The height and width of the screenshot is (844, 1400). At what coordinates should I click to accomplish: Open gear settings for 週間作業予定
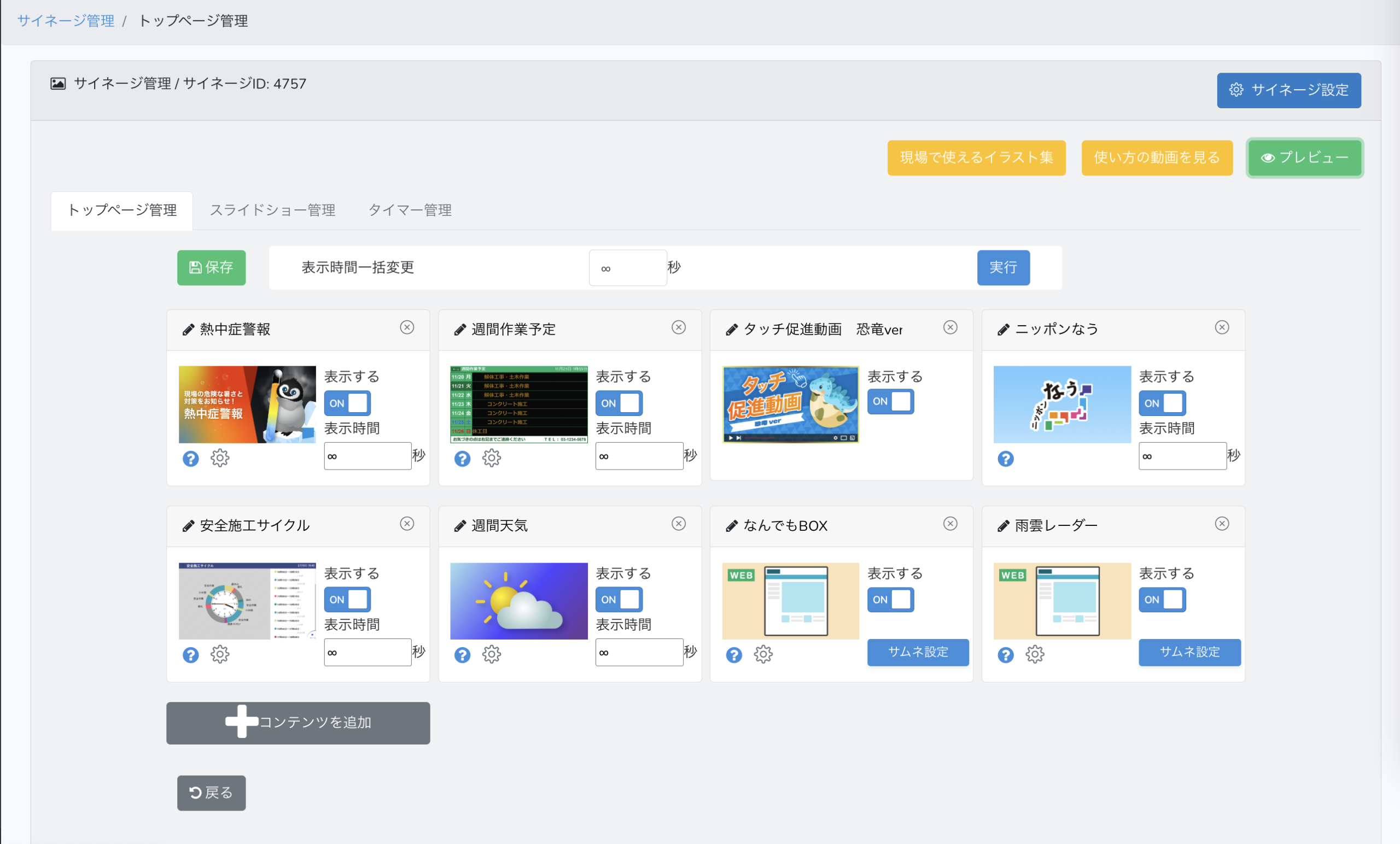(492, 458)
